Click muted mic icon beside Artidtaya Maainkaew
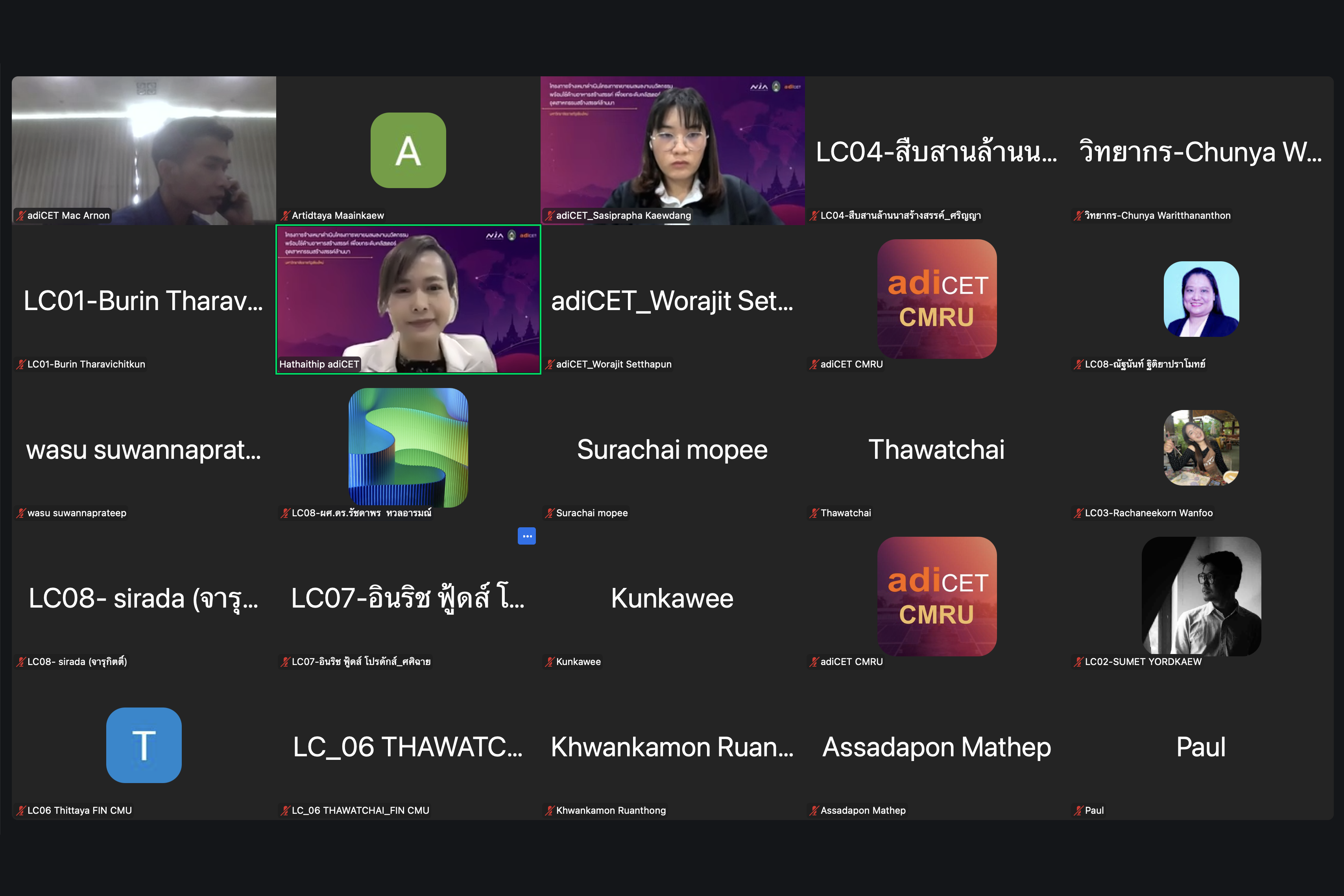Image resolution: width=1344 pixels, height=896 pixels. coord(286,215)
